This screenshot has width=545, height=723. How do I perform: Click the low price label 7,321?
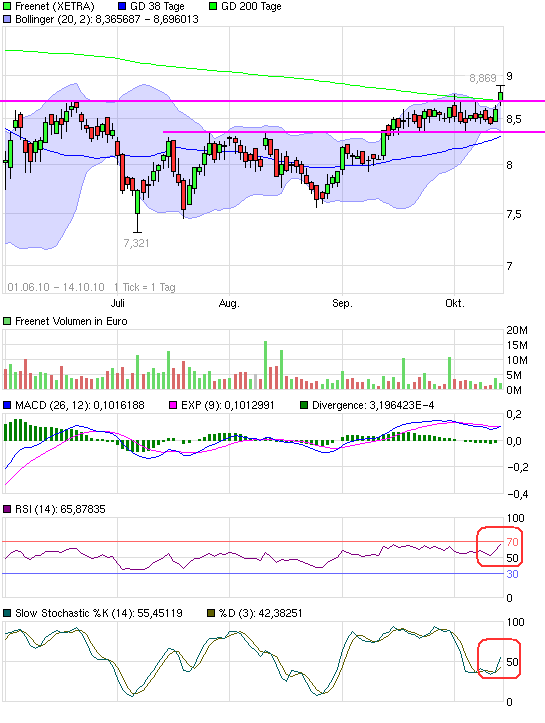136,243
